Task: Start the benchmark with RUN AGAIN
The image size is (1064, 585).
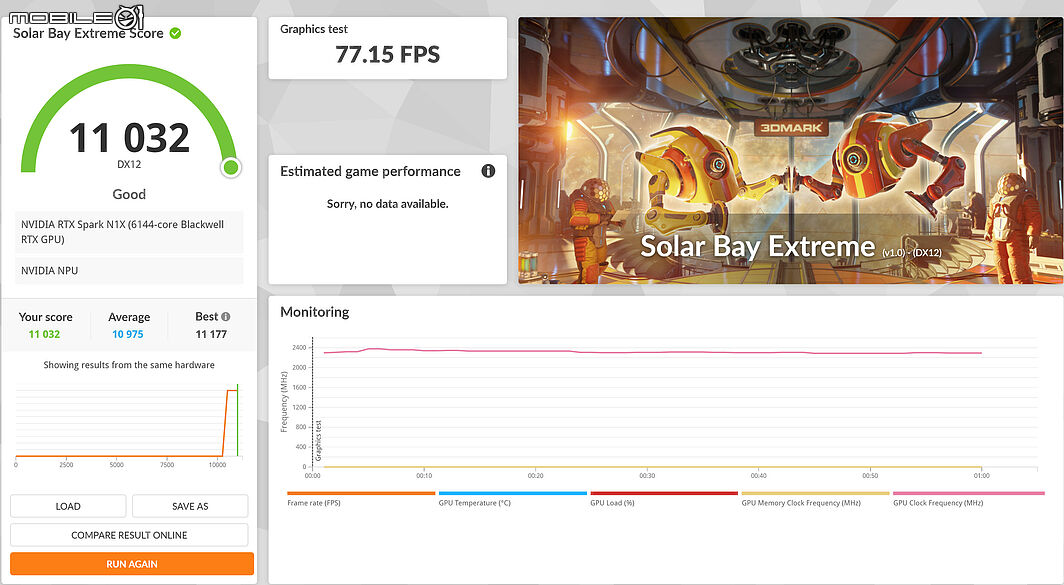Action: tap(132, 564)
